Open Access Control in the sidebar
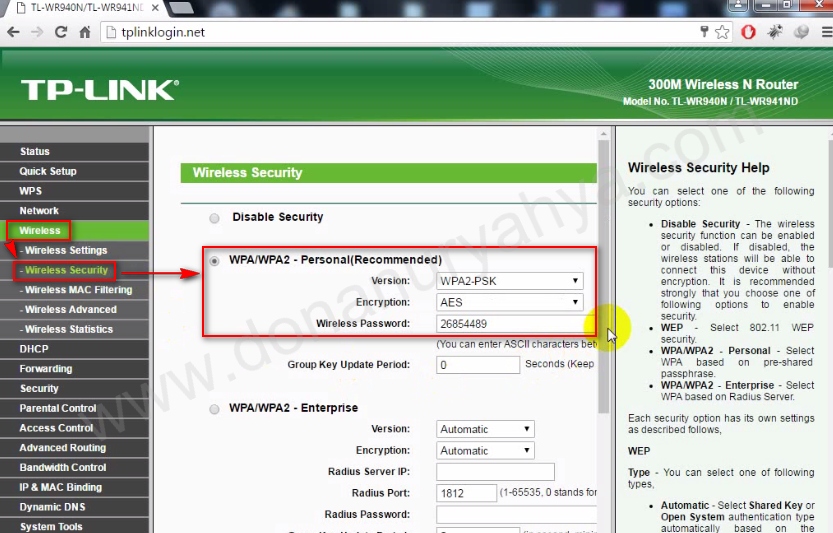Screen dimensions: 833x533 [74, 428]
